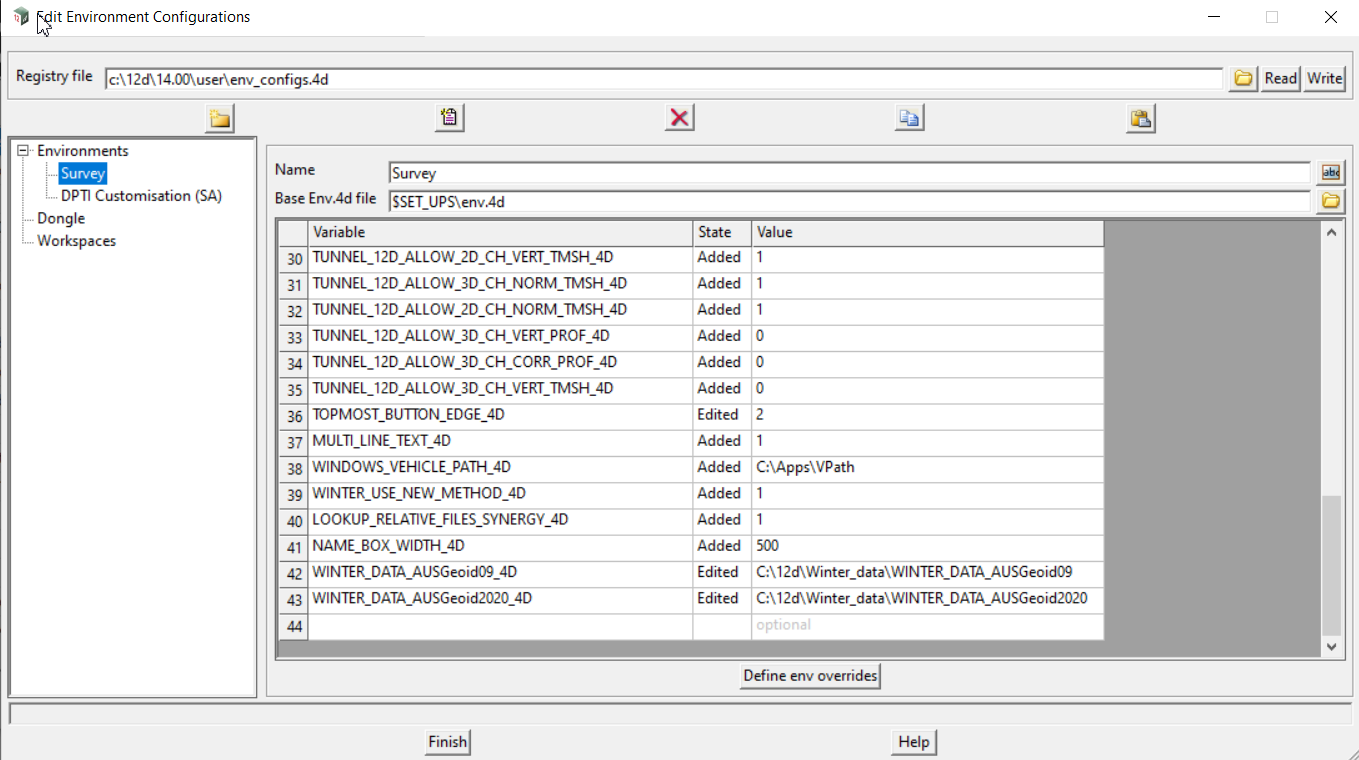Click the abc icon beside Name field

[x=1330, y=172]
